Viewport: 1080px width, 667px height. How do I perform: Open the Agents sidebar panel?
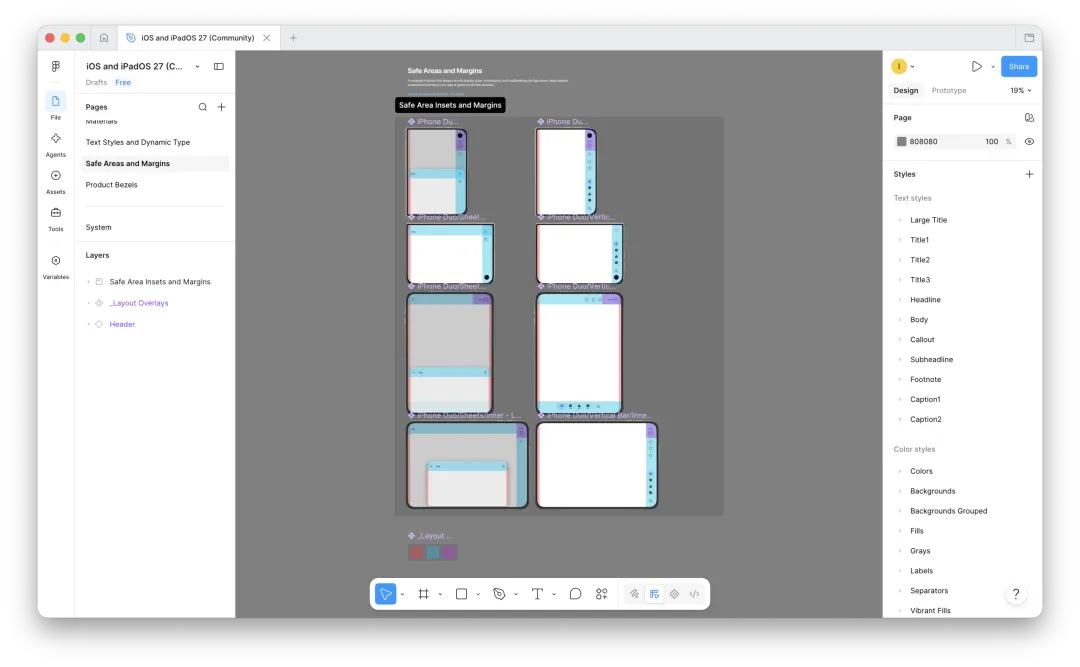(x=56, y=138)
